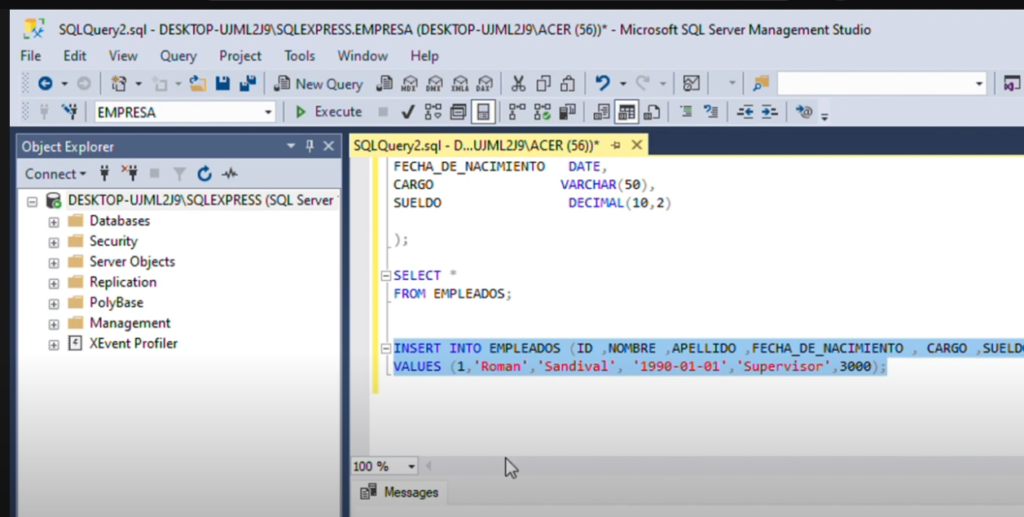Screen dimensions: 1024x517
Task: Refresh the Object Explorer
Action: [204, 174]
